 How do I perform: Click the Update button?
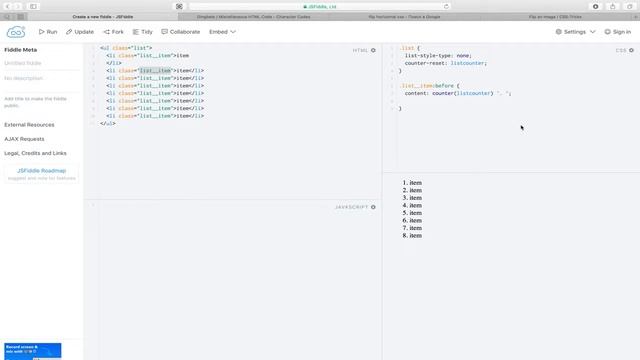pos(80,32)
